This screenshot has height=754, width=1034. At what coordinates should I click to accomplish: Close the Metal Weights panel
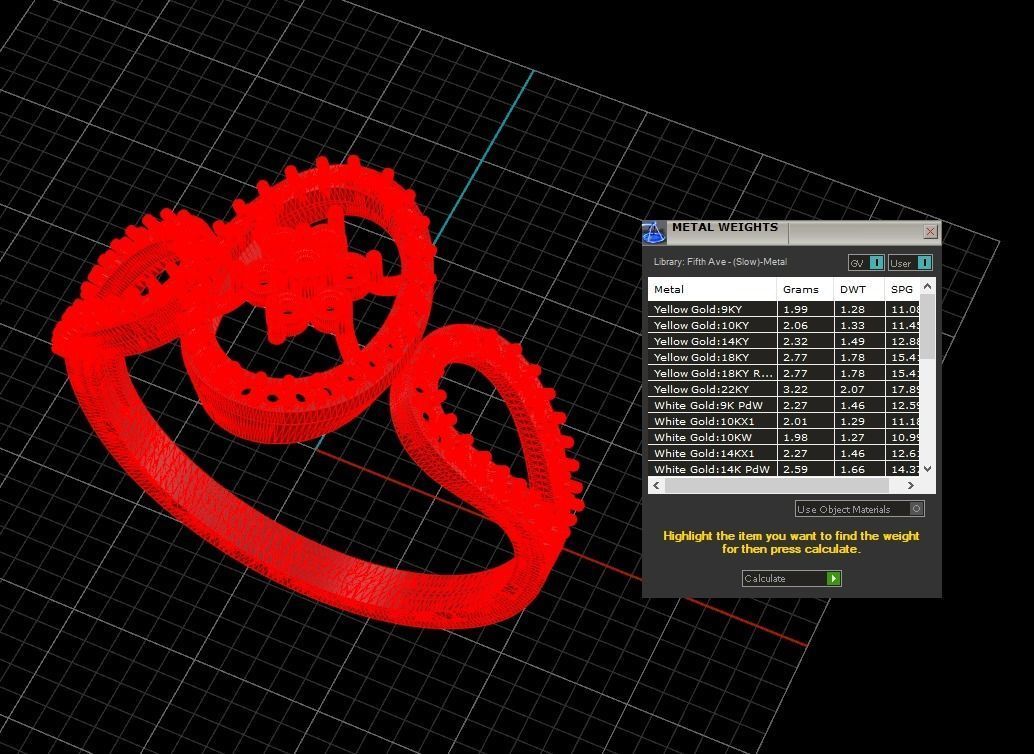(930, 231)
